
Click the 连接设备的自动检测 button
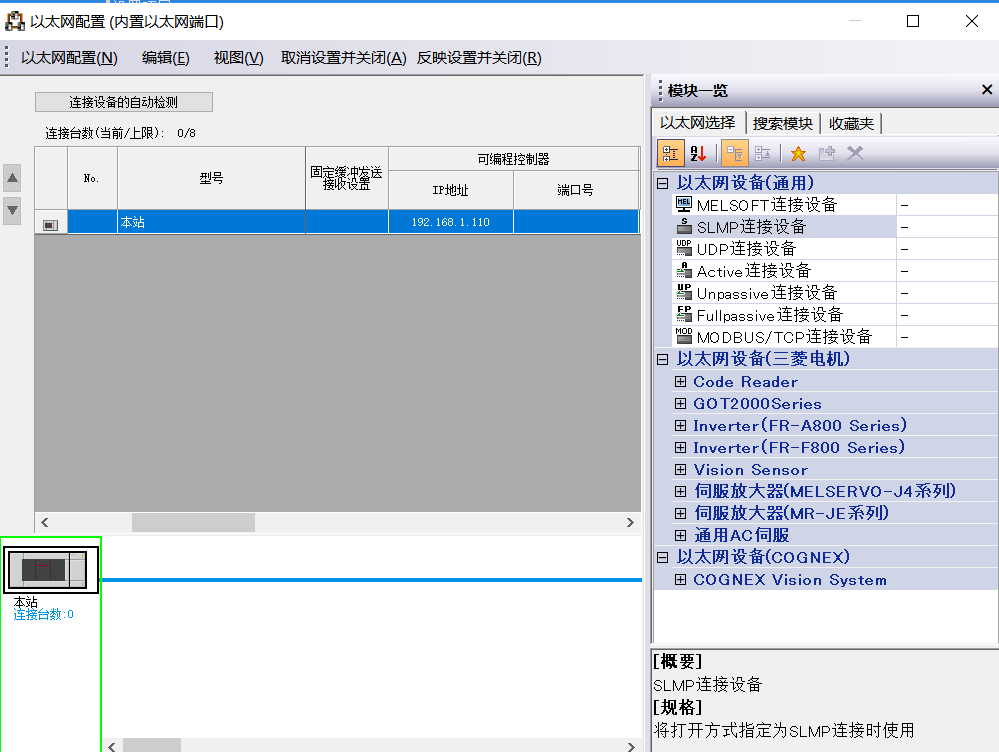click(x=124, y=102)
